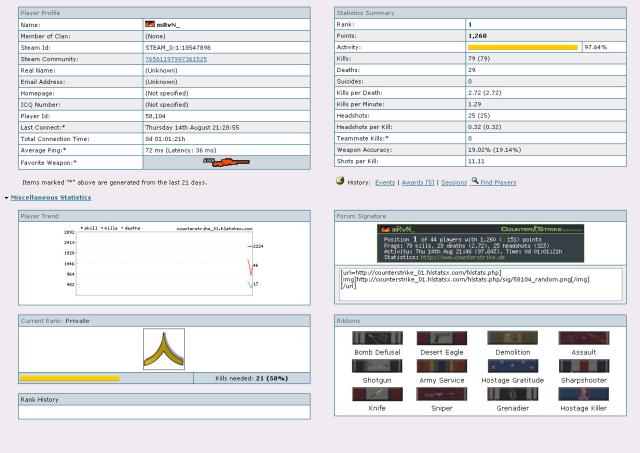Click the Private rank chevron badge
The image size is (640, 453).
pyautogui.click(x=163, y=349)
